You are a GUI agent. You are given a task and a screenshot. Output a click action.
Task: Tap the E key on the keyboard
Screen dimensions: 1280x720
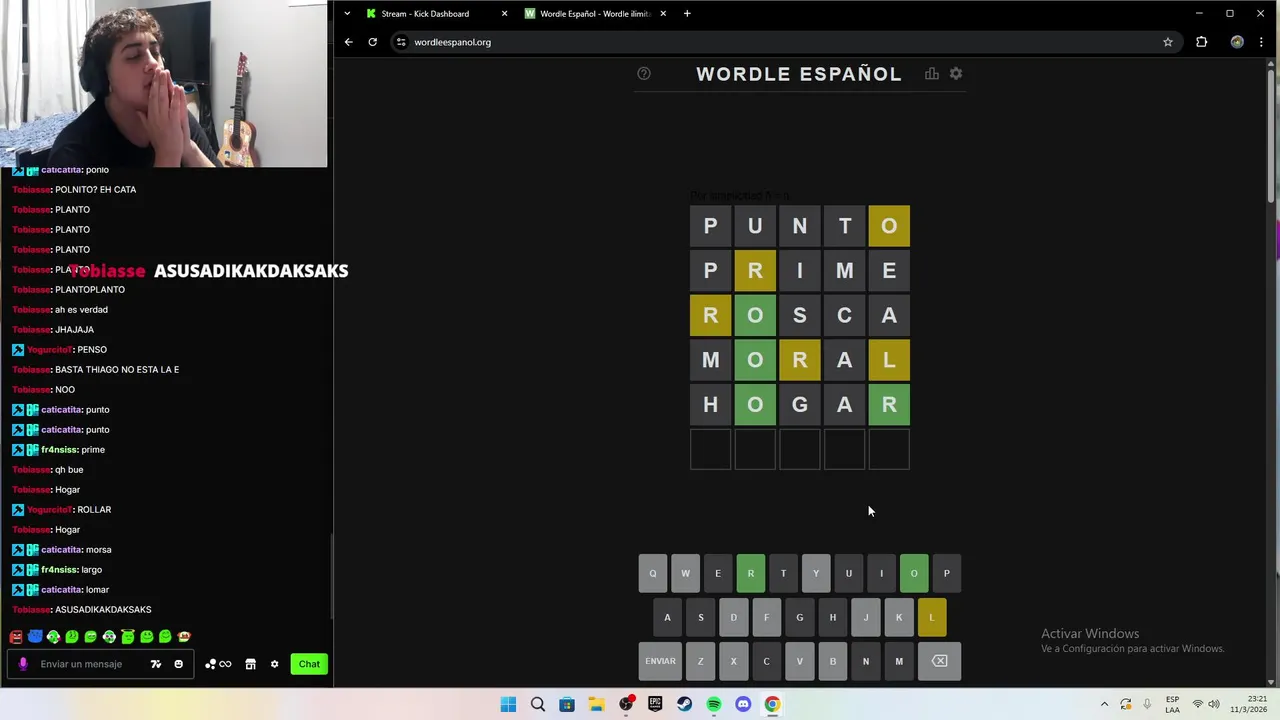(718, 573)
